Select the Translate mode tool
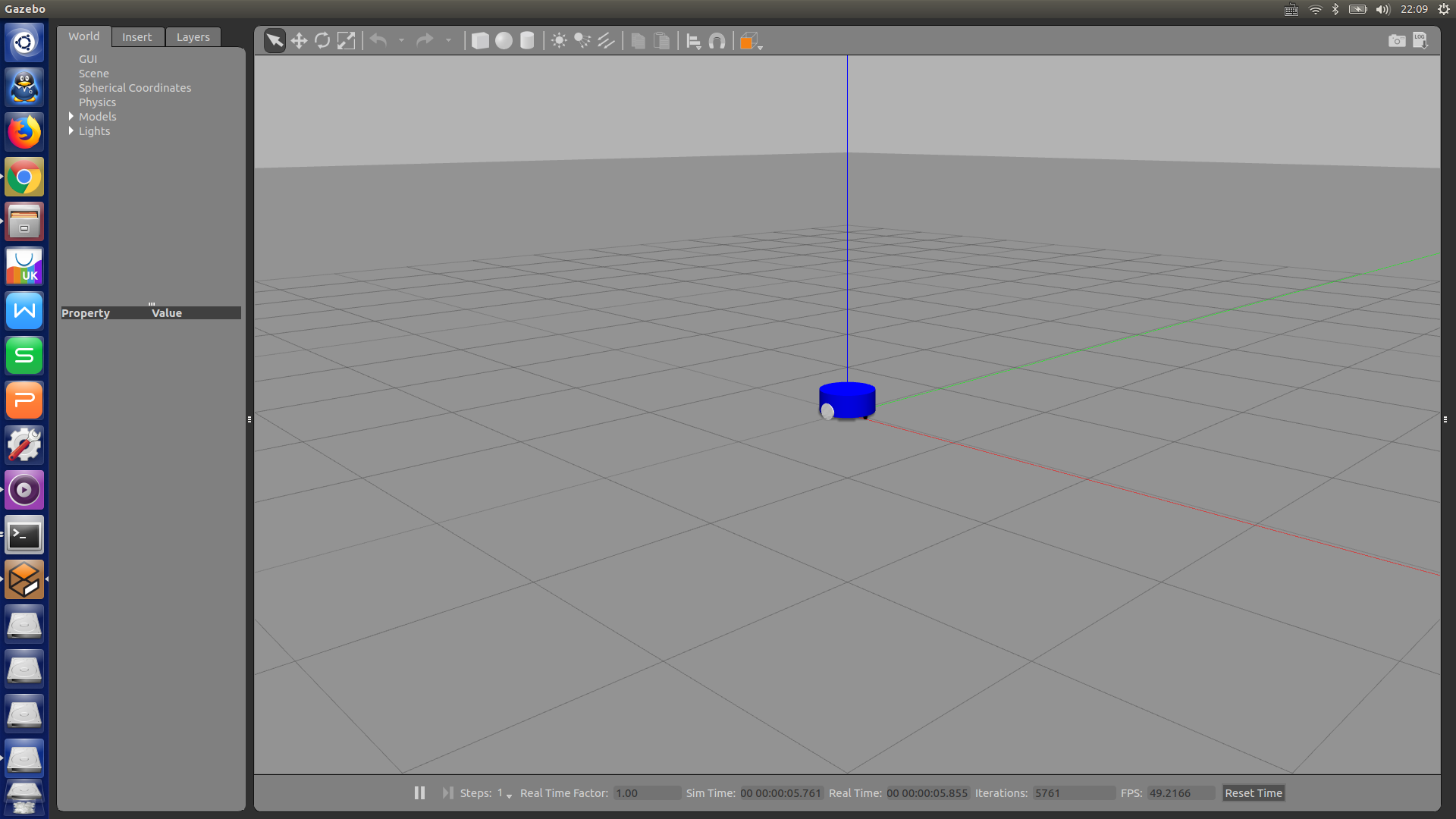This screenshot has width=1456, height=819. [x=299, y=41]
